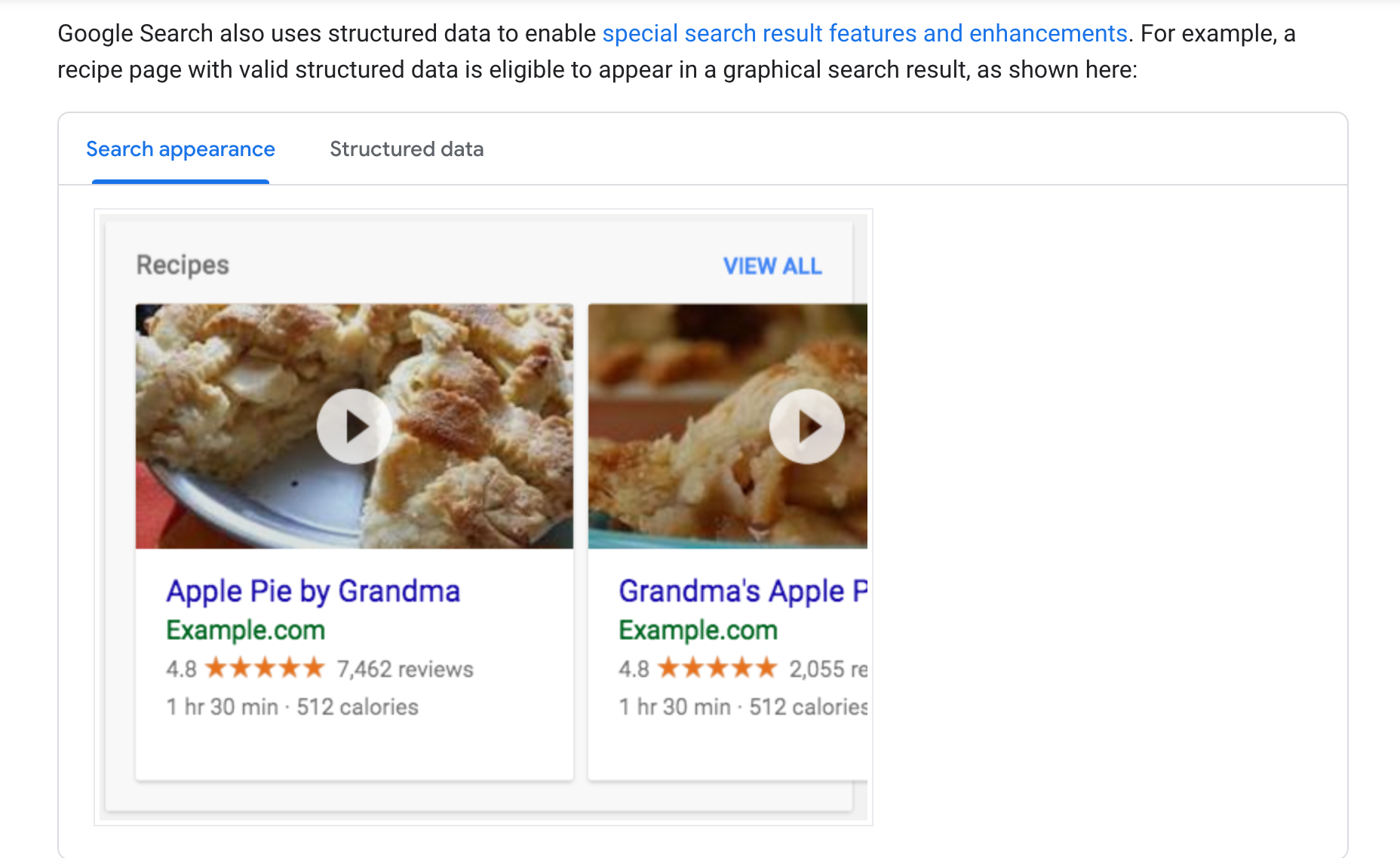Image resolution: width=1400 pixels, height=858 pixels.
Task: Click the first star in Apple Pie rating
Action: 218,668
